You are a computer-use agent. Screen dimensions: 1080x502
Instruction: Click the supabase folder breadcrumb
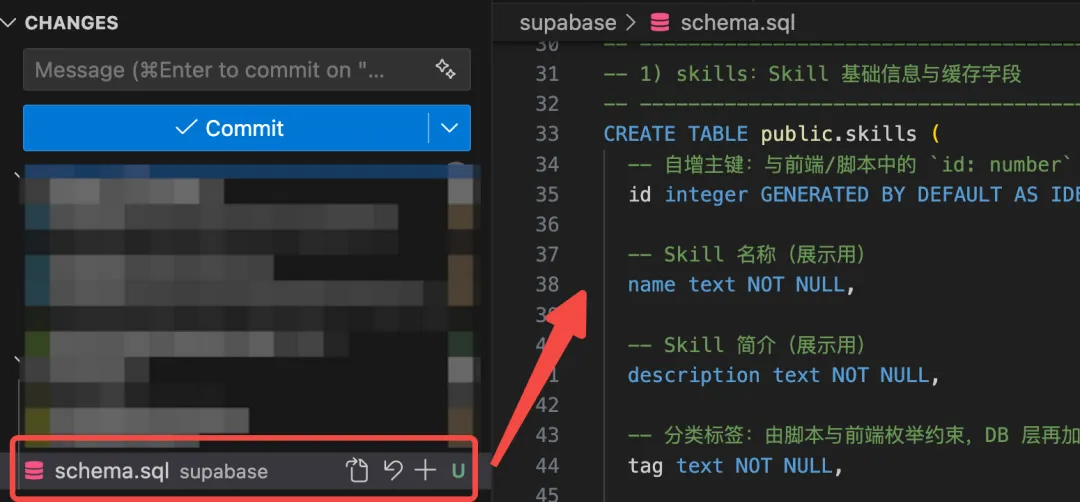(567, 22)
